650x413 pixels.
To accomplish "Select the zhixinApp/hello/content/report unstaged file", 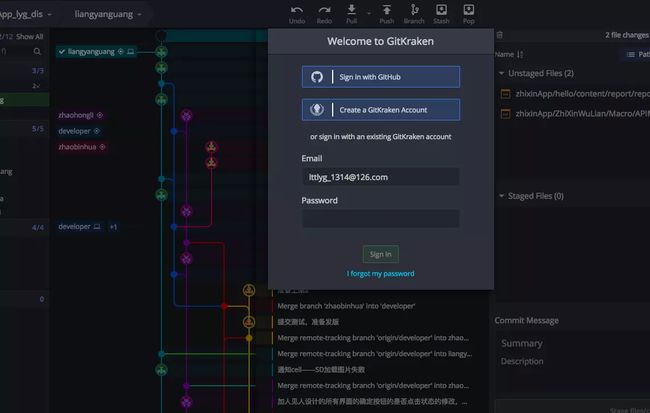I will pyautogui.click(x=575, y=94).
